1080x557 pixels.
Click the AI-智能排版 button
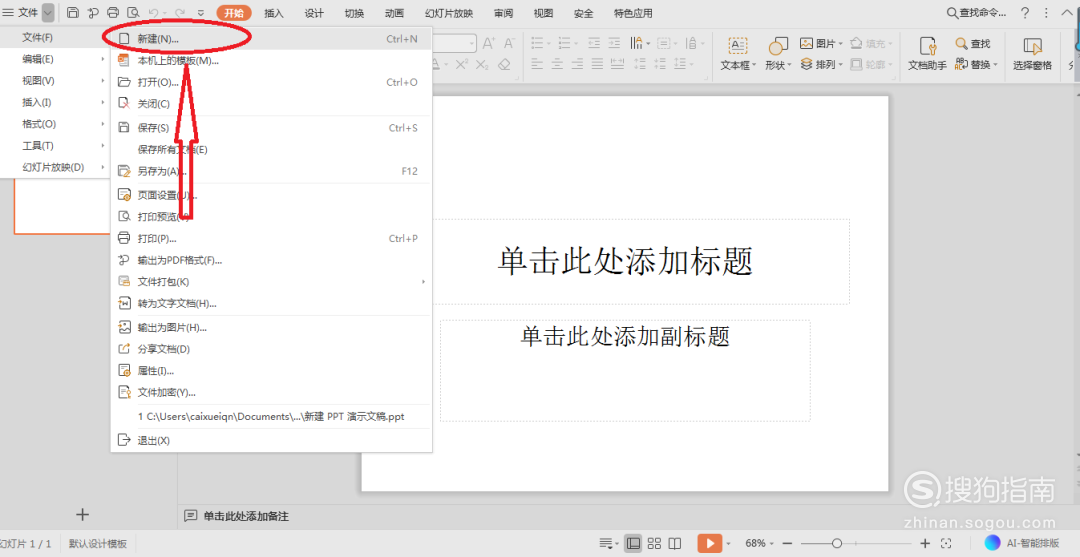click(x=1022, y=543)
